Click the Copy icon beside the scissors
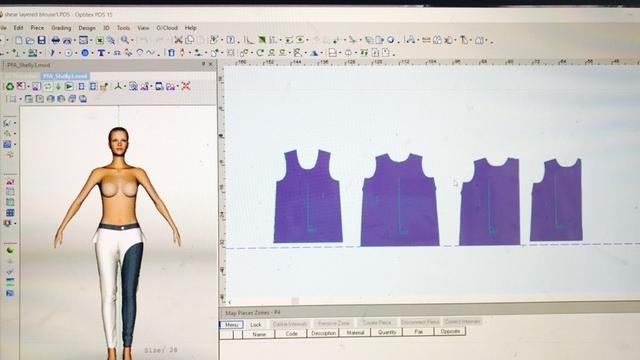The image size is (640, 360). 189,40
